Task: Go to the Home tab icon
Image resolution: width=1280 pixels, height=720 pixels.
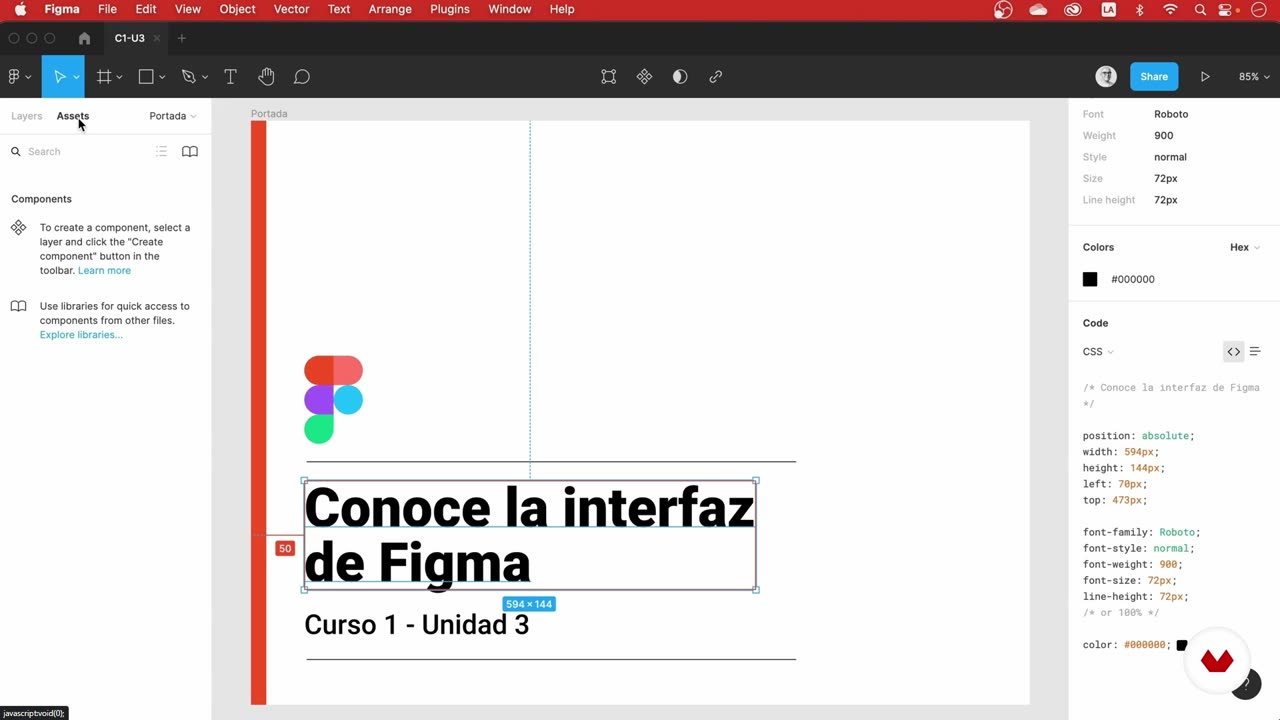Action: [x=84, y=38]
